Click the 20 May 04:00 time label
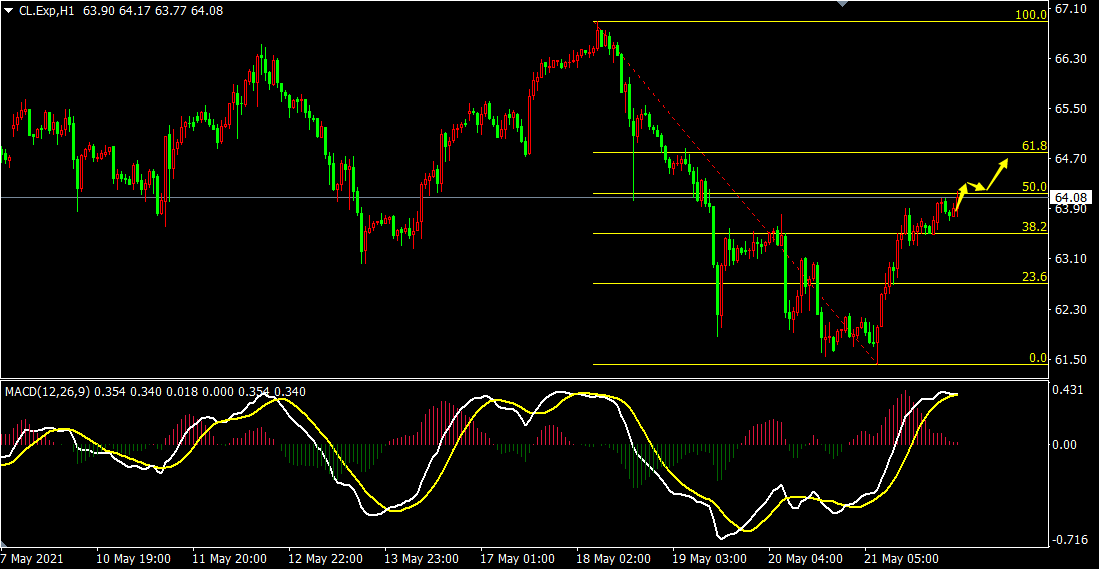 pos(805,558)
